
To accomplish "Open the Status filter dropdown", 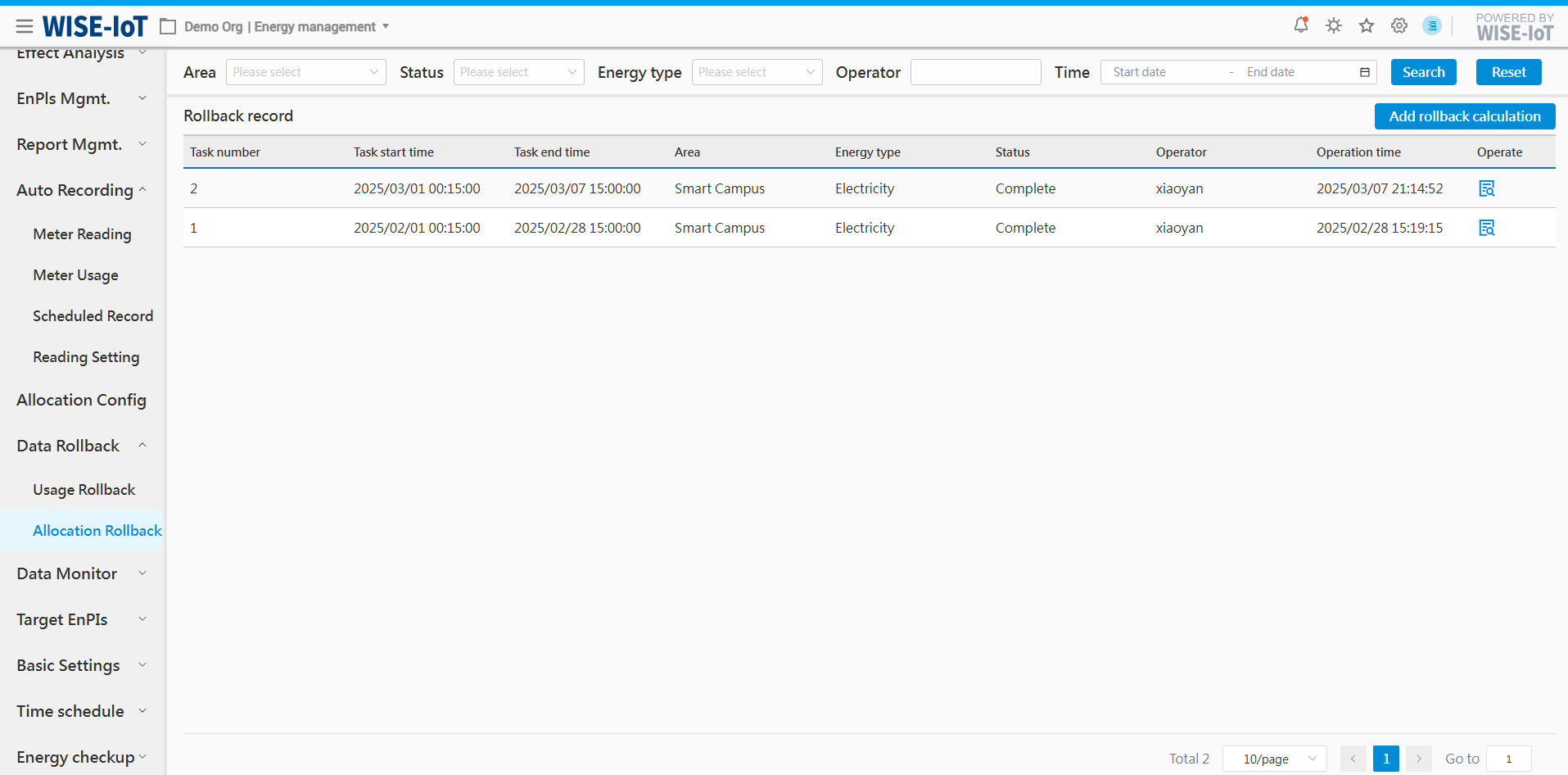I will (x=518, y=72).
